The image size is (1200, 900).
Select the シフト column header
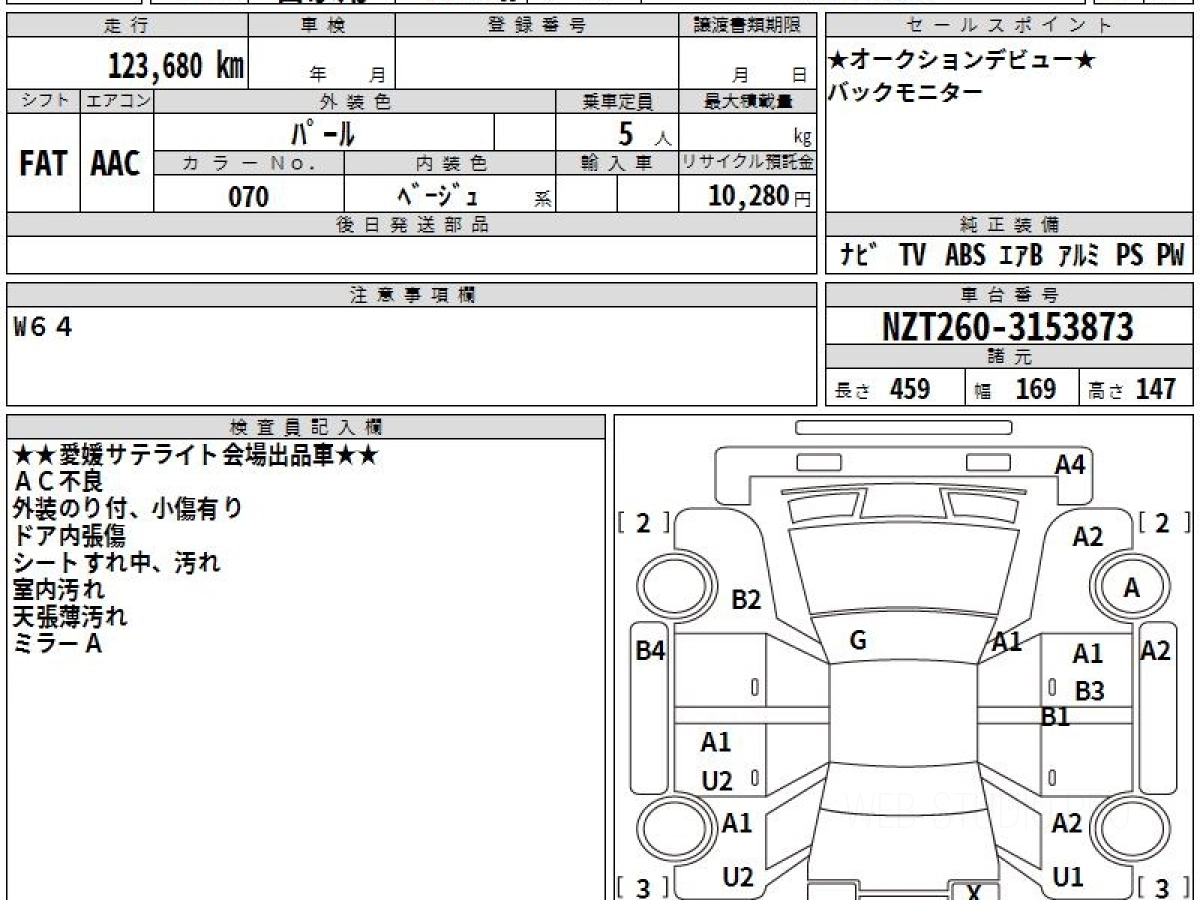click(44, 101)
